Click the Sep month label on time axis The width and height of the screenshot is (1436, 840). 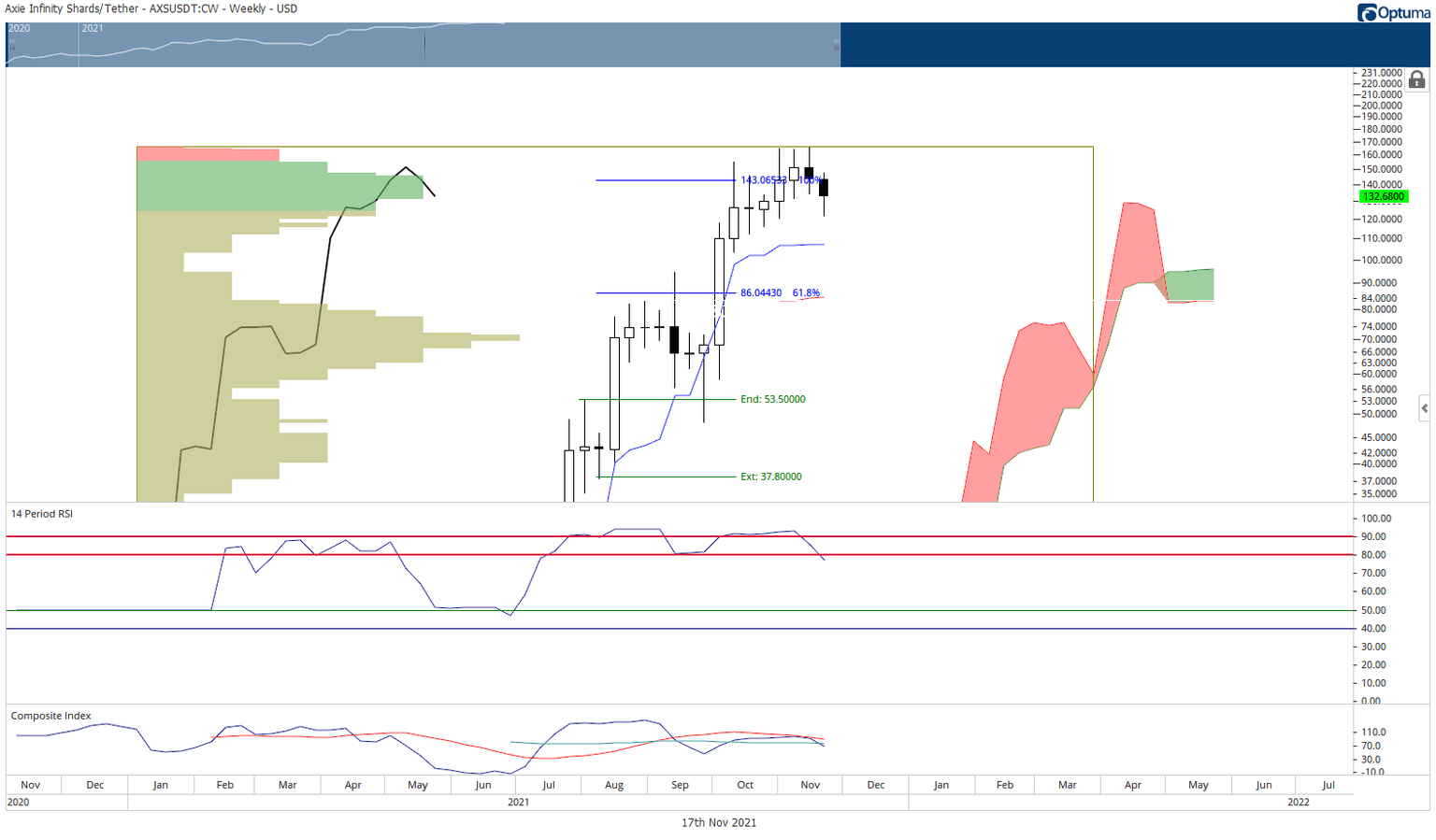[680, 785]
